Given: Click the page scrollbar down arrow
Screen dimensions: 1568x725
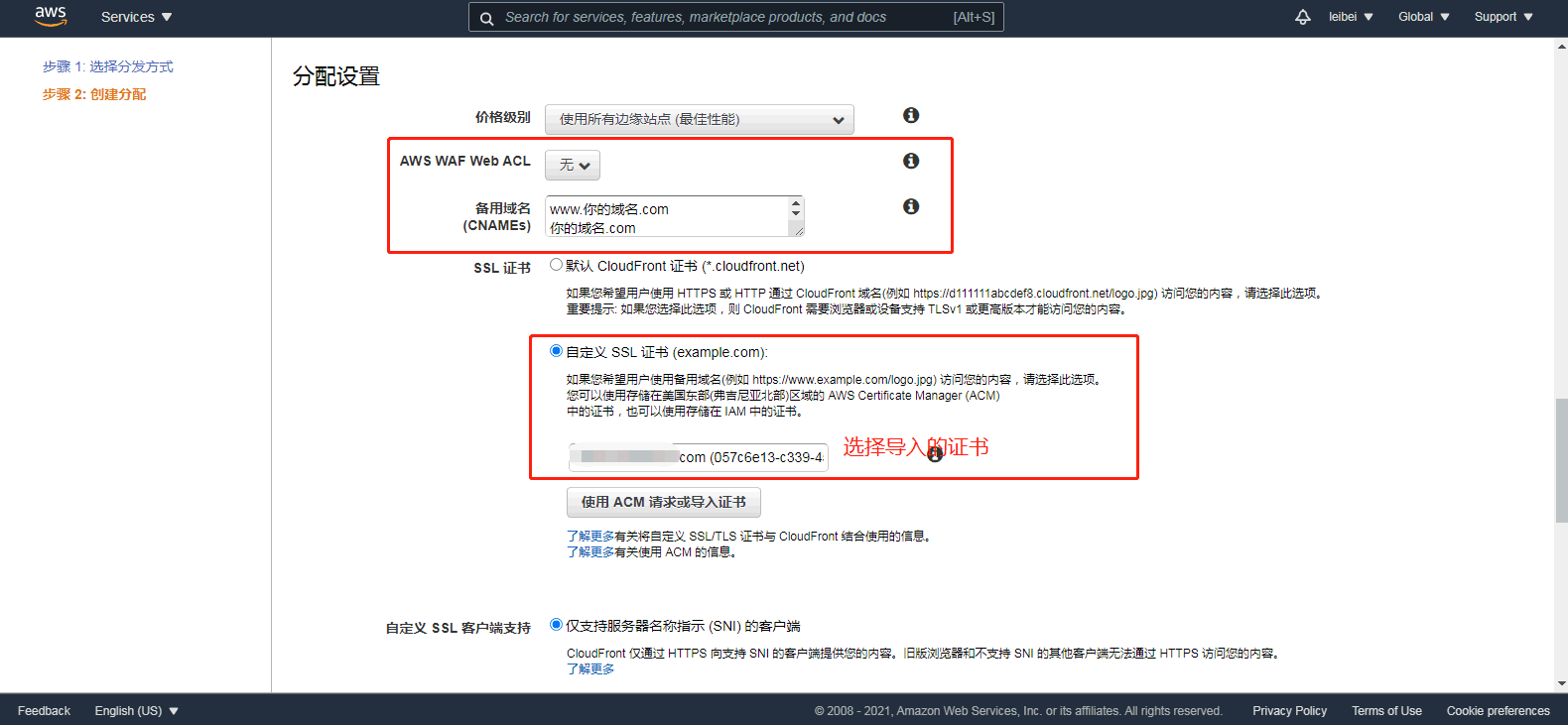Looking at the screenshot, I should point(1561,683).
